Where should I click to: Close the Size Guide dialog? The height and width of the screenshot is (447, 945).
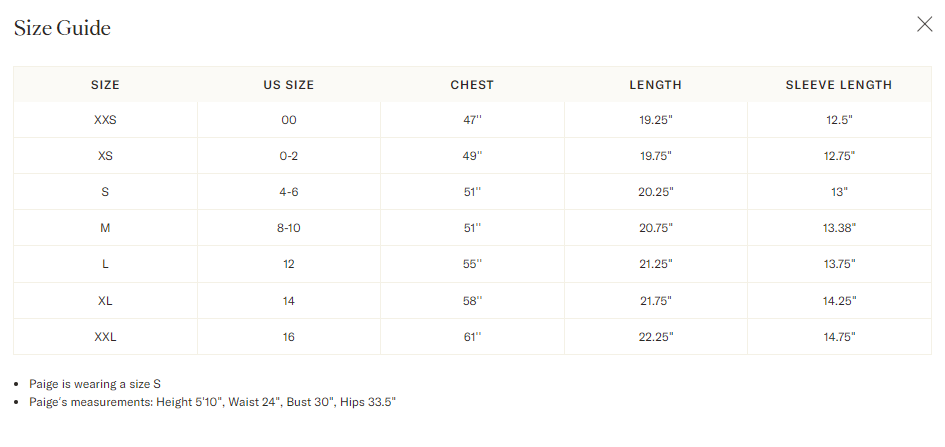[x=924, y=25]
